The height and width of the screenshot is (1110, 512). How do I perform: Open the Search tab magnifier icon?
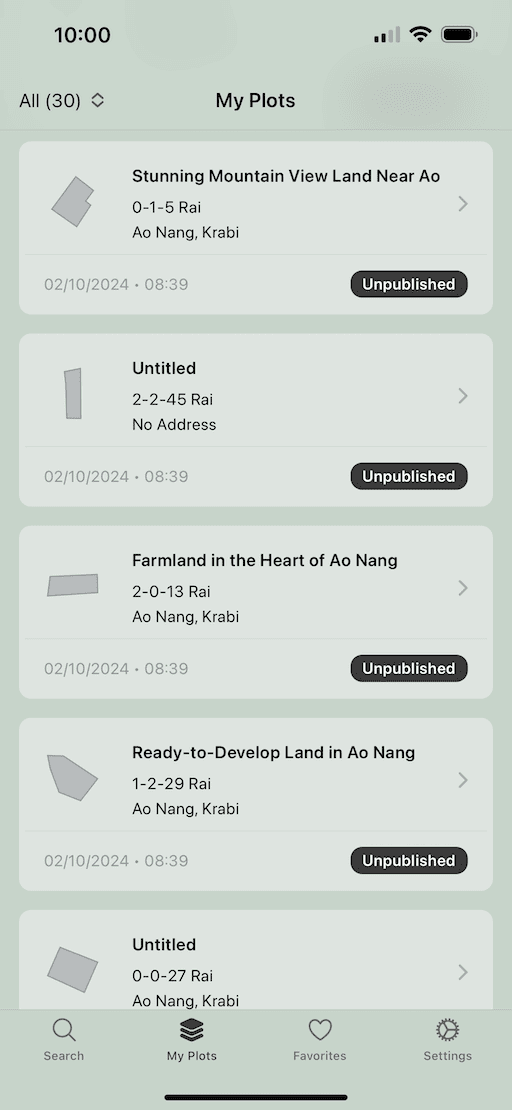pyautogui.click(x=64, y=1030)
